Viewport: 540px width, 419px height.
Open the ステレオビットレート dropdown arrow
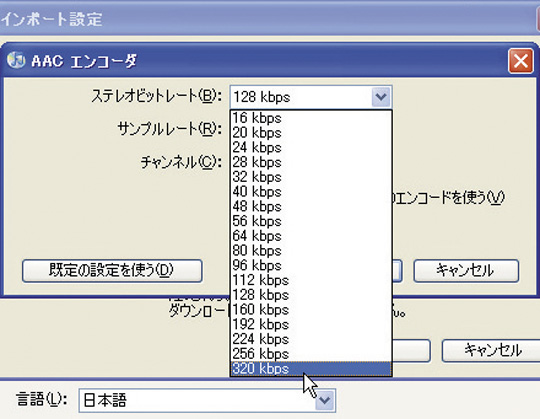coord(381,97)
